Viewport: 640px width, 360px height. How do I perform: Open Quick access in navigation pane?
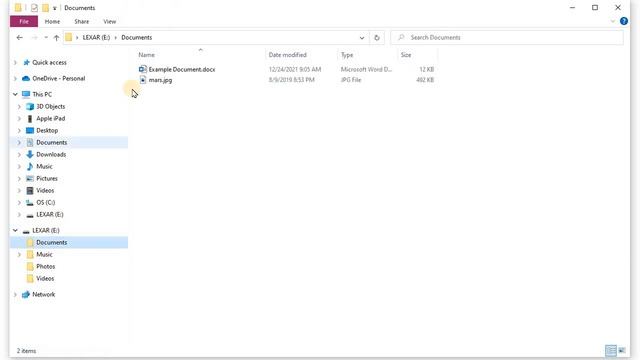coord(49,62)
